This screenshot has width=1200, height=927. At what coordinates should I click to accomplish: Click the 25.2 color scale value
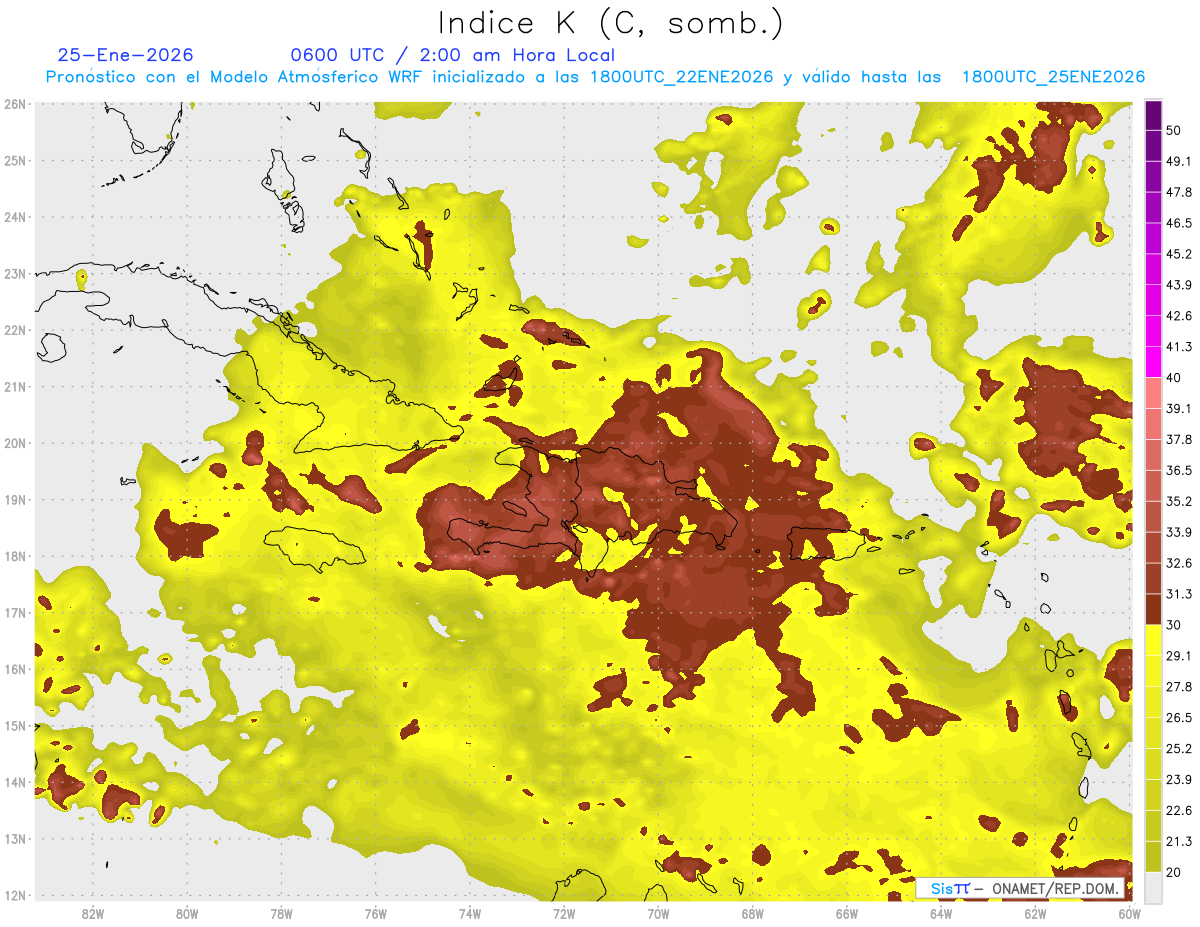click(x=1178, y=748)
